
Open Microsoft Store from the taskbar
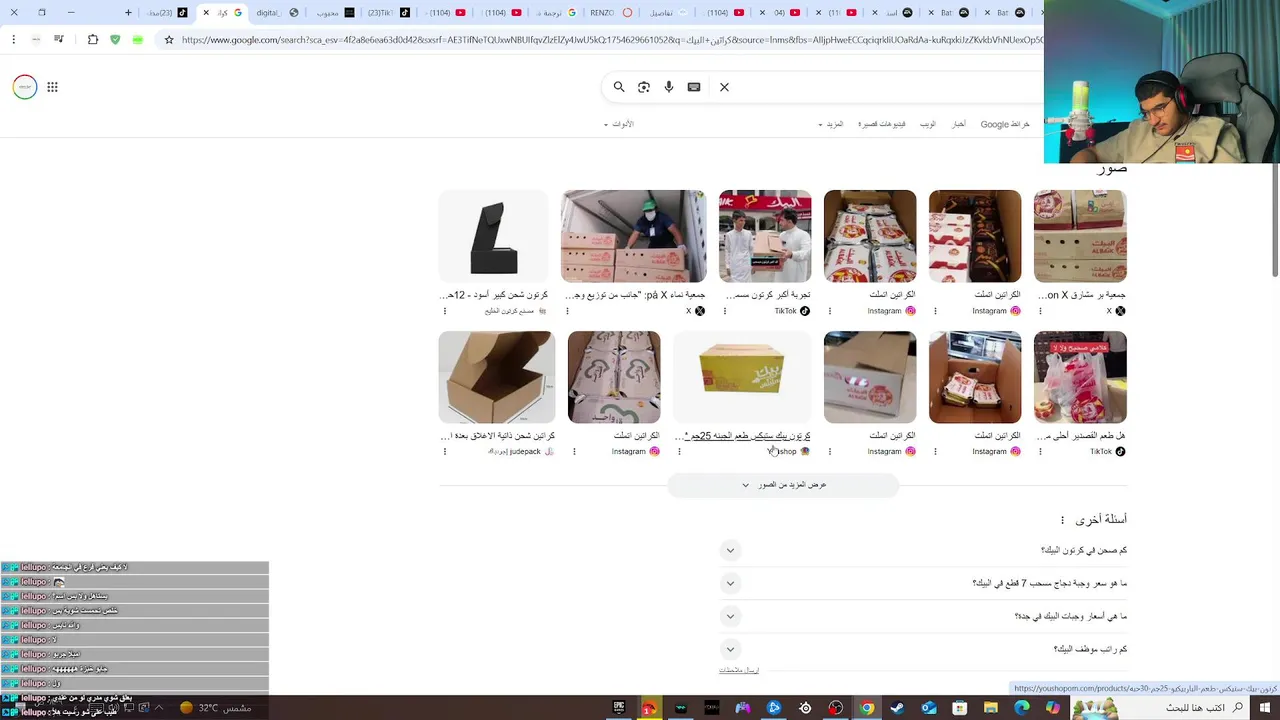tap(960, 708)
